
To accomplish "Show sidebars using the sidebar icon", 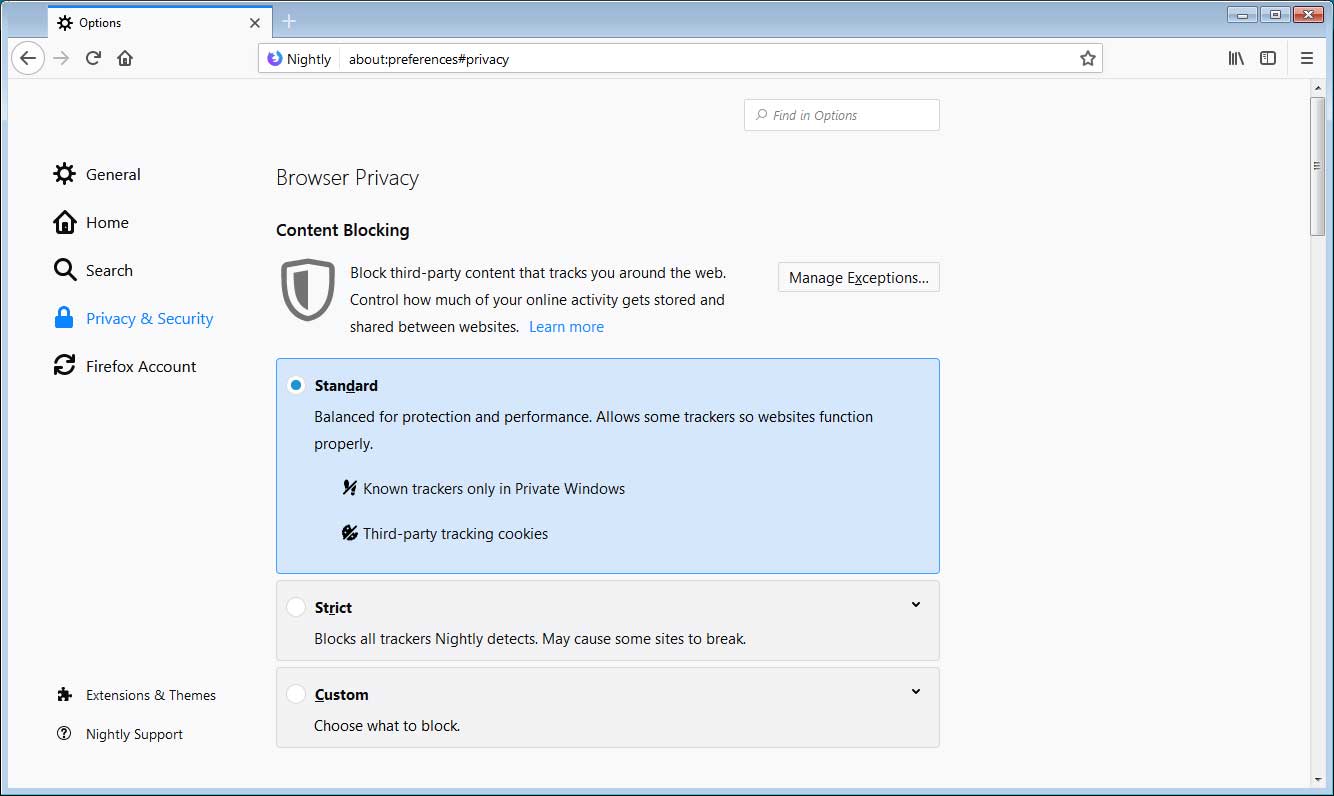I will click(x=1268, y=58).
